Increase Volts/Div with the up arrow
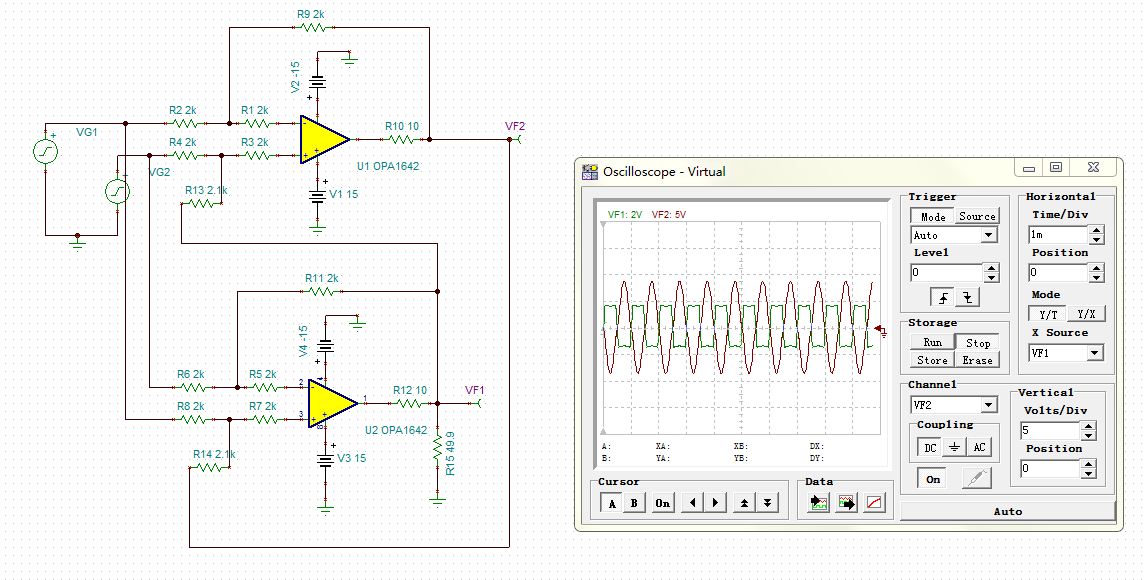1147x580 pixels. (1088, 426)
